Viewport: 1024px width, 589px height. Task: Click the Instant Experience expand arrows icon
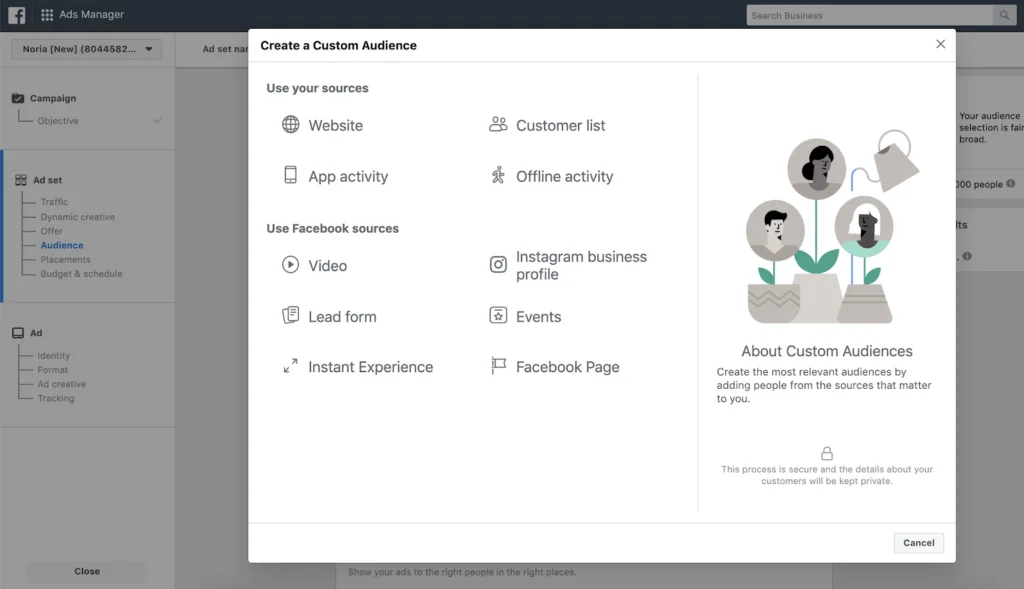pos(291,366)
